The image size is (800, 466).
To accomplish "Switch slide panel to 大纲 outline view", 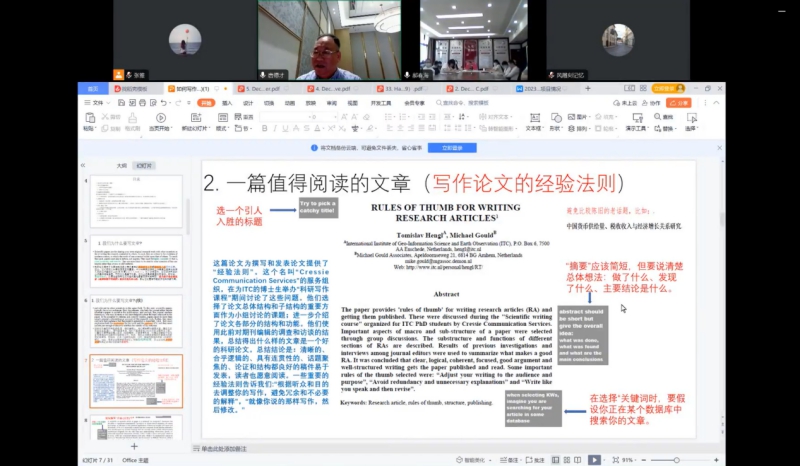I will point(121,165).
